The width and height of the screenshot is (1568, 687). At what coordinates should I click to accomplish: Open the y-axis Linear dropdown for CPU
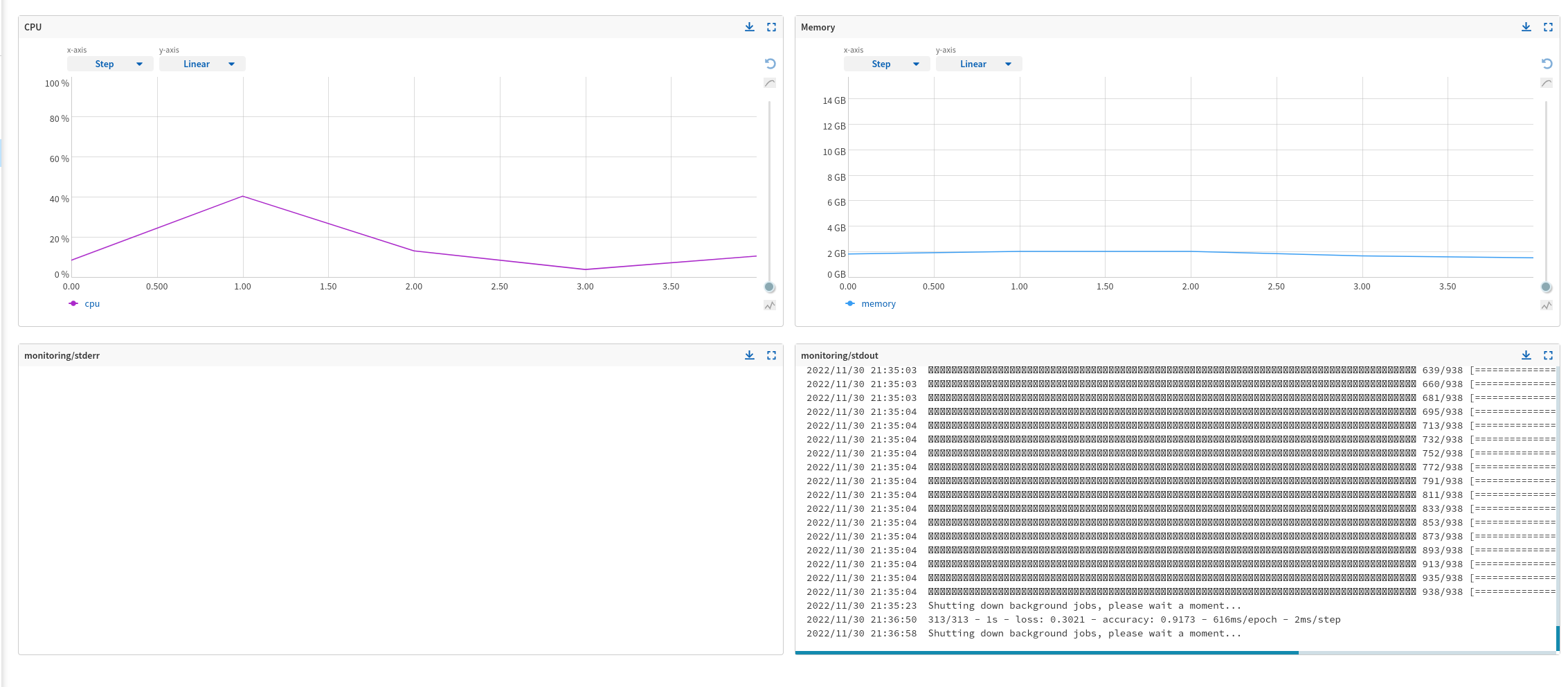click(202, 64)
